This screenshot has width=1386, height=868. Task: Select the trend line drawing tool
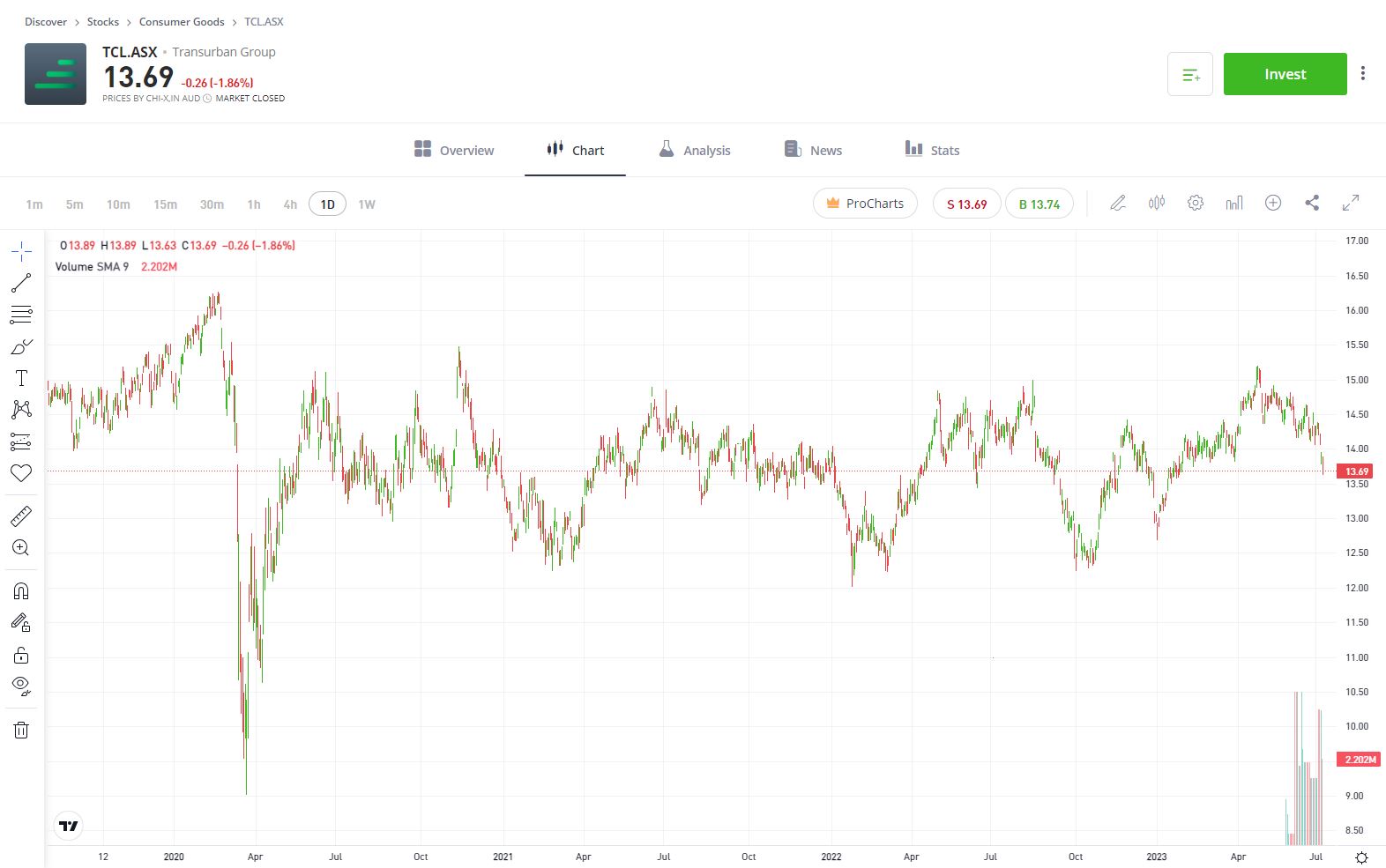[x=21, y=283]
